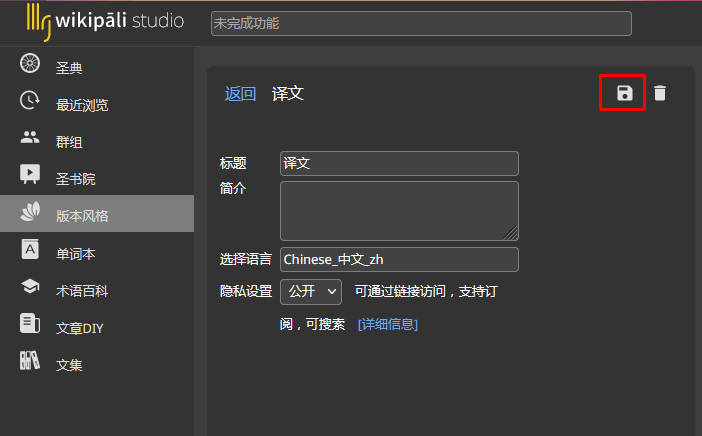Image resolution: width=702 pixels, height=436 pixels.
Task: Click the letter A book icon beside 单词本
Action: click(x=30, y=249)
